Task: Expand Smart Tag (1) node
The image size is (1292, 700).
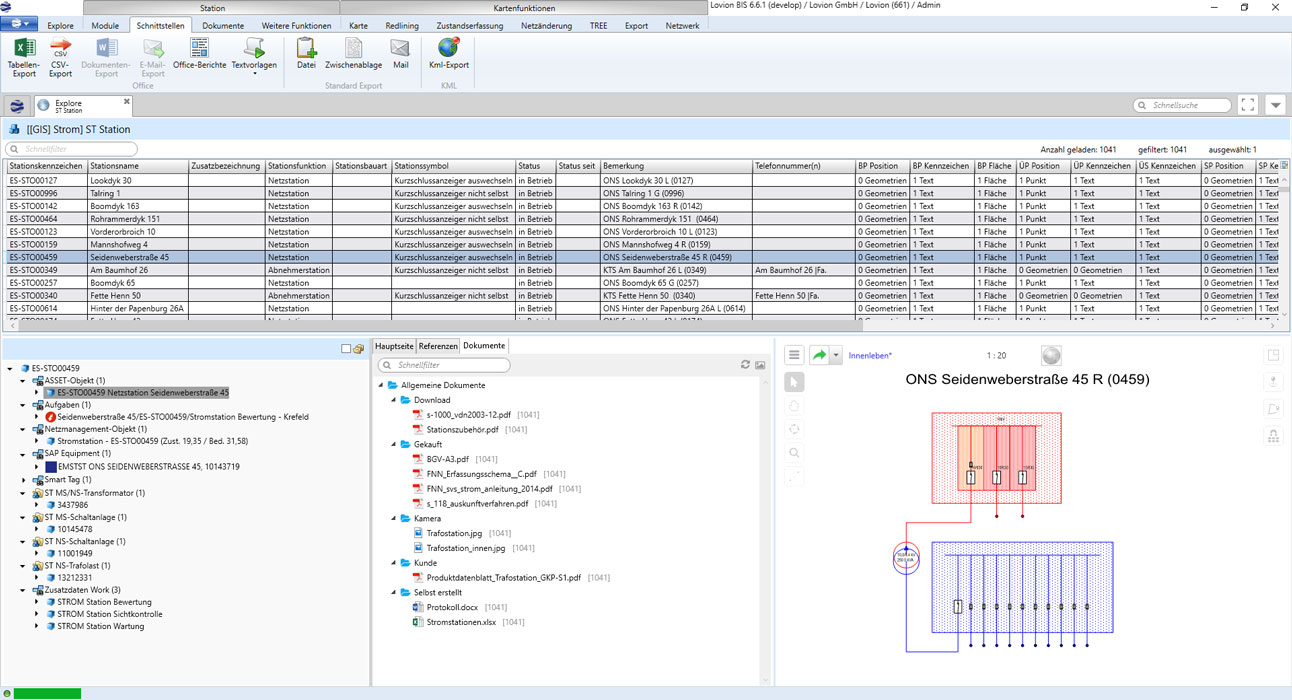Action: tap(24, 480)
